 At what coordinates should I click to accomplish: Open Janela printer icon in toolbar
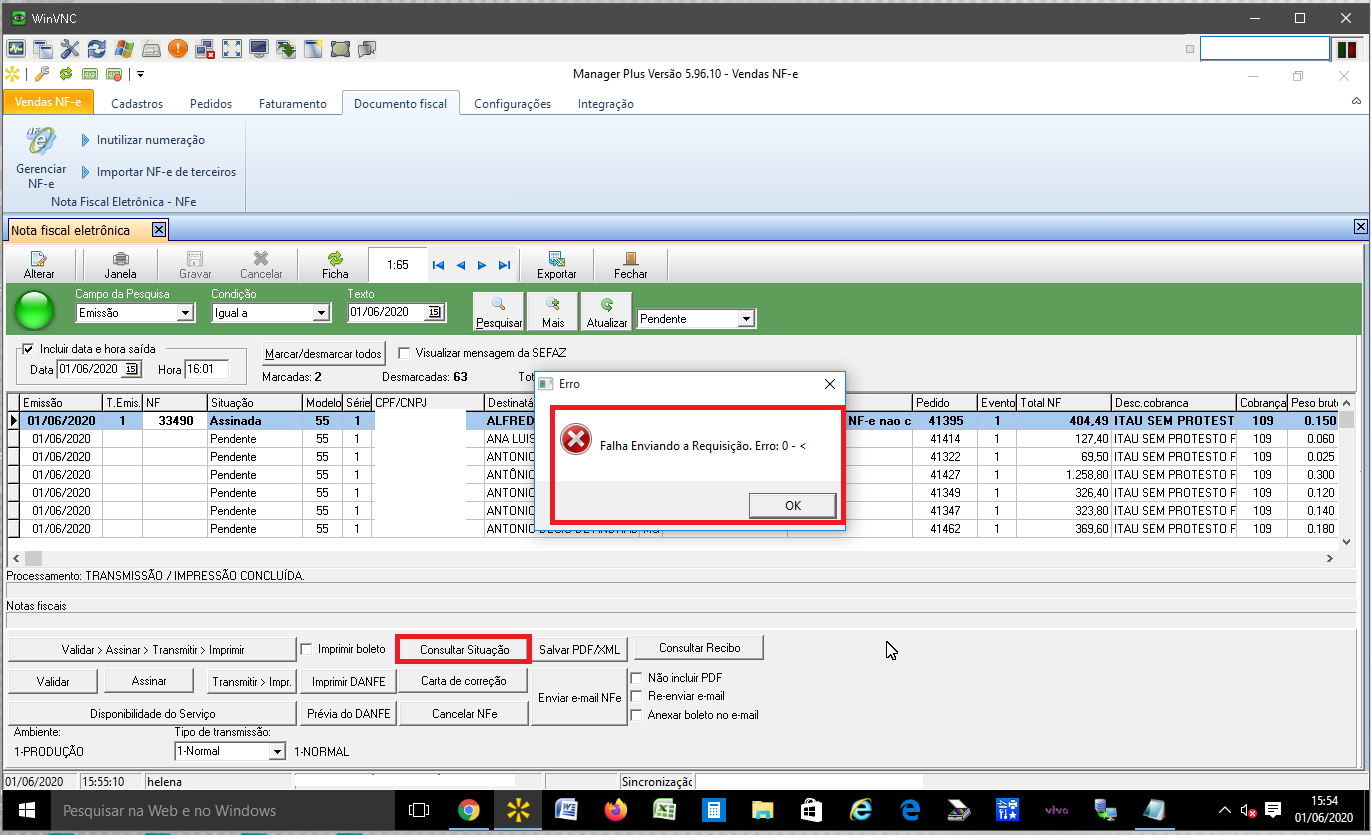click(x=120, y=265)
